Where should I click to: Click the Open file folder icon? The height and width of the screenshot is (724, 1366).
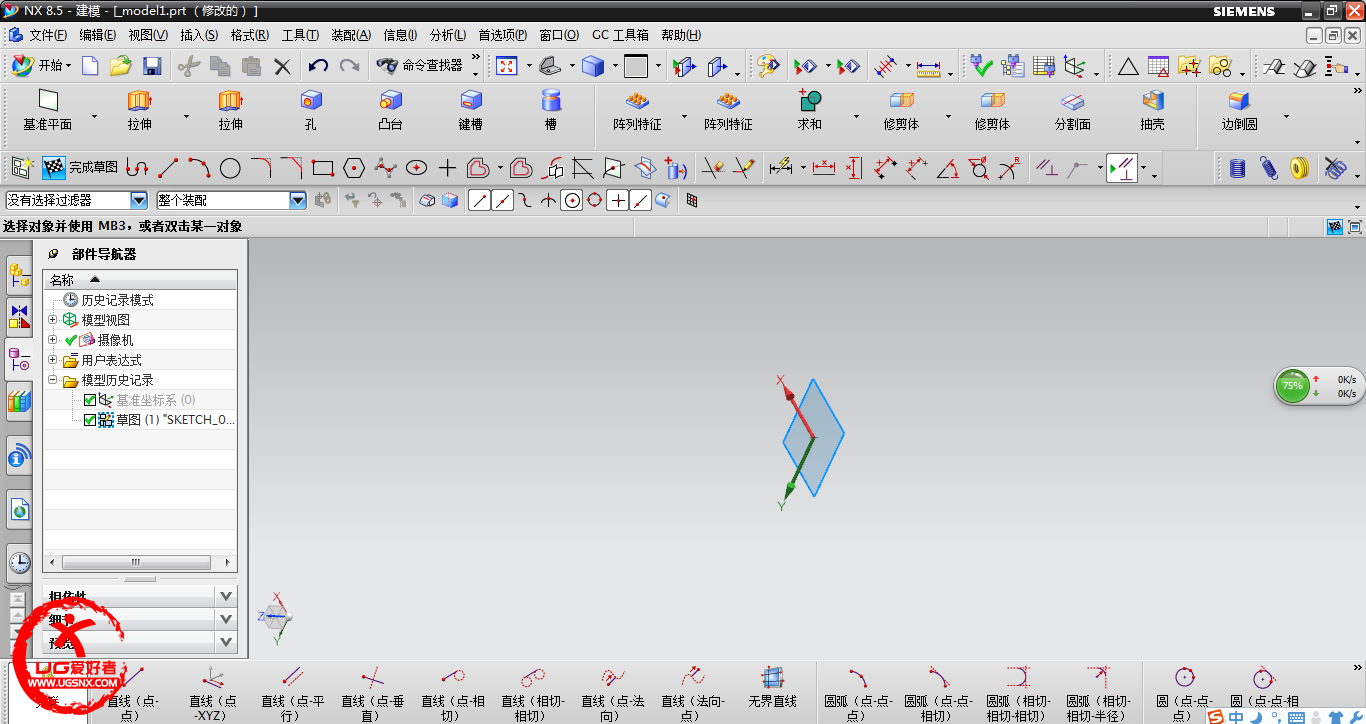click(121, 66)
